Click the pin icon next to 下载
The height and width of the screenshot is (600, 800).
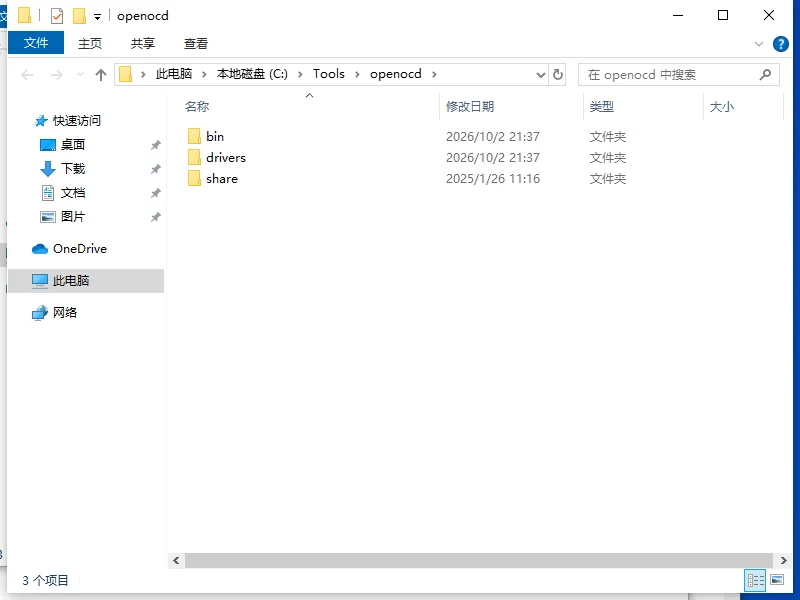[x=156, y=169]
